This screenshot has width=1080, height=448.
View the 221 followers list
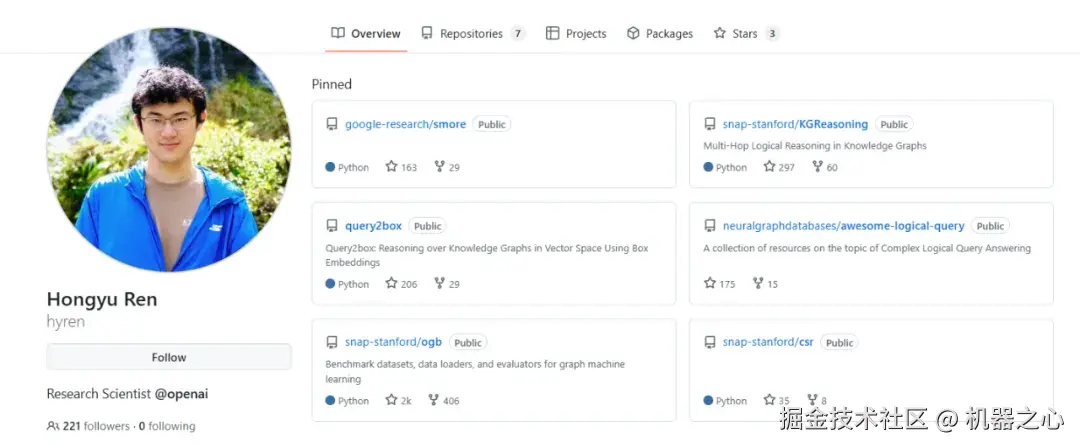tap(96, 426)
